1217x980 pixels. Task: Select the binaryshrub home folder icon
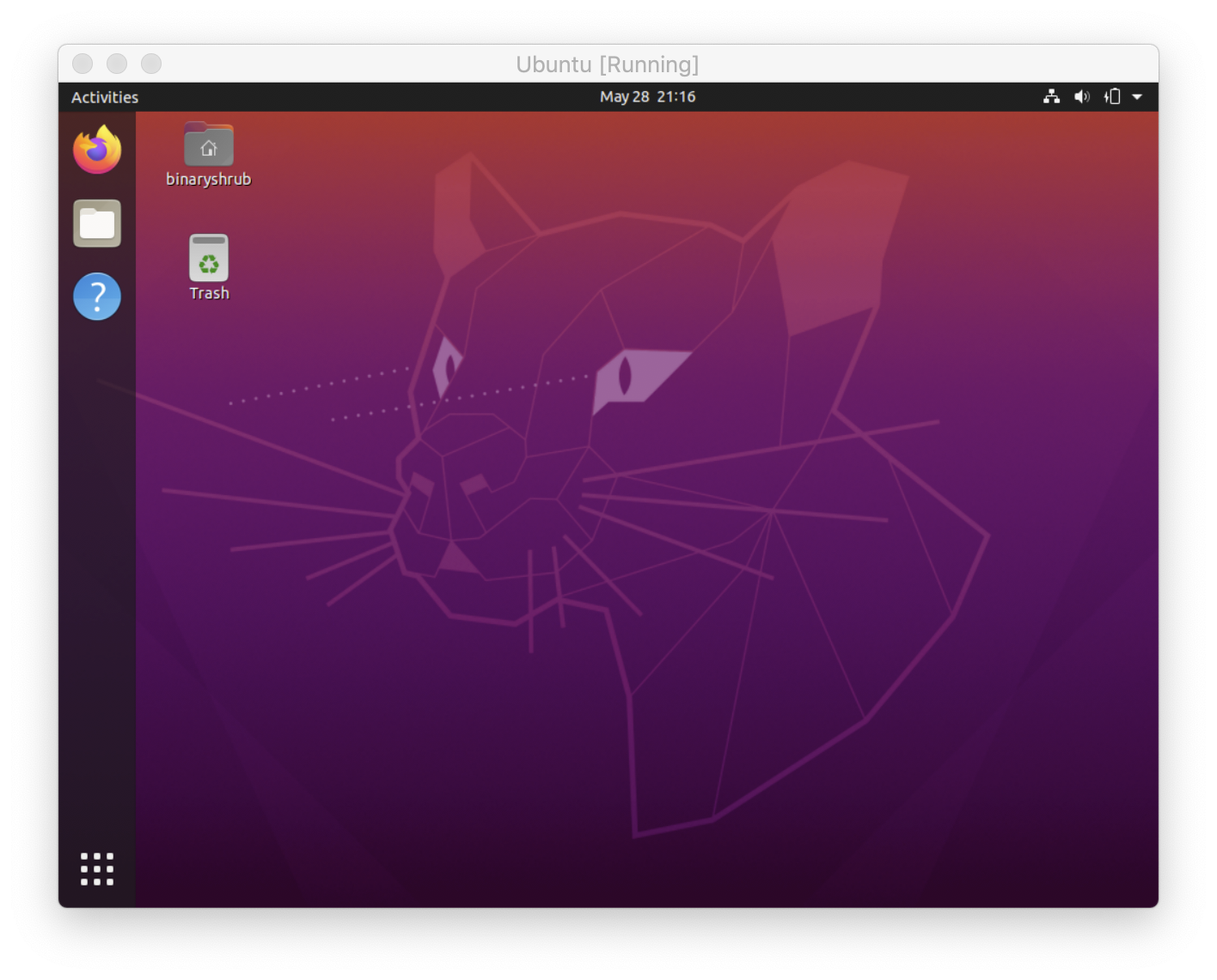point(209,144)
